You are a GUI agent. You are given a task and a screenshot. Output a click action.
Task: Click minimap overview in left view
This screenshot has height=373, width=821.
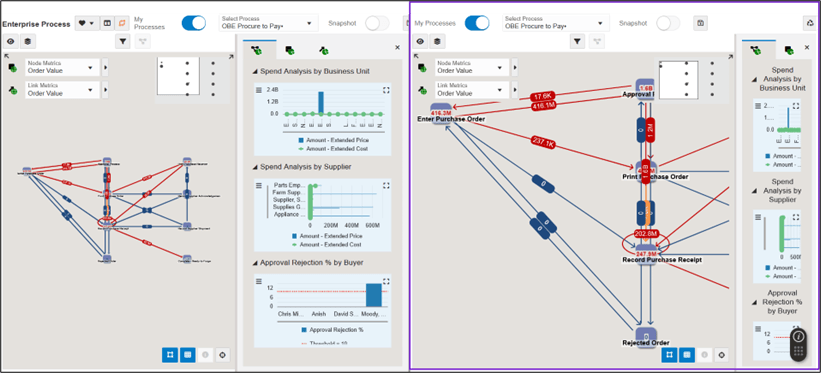click(x=193, y=79)
